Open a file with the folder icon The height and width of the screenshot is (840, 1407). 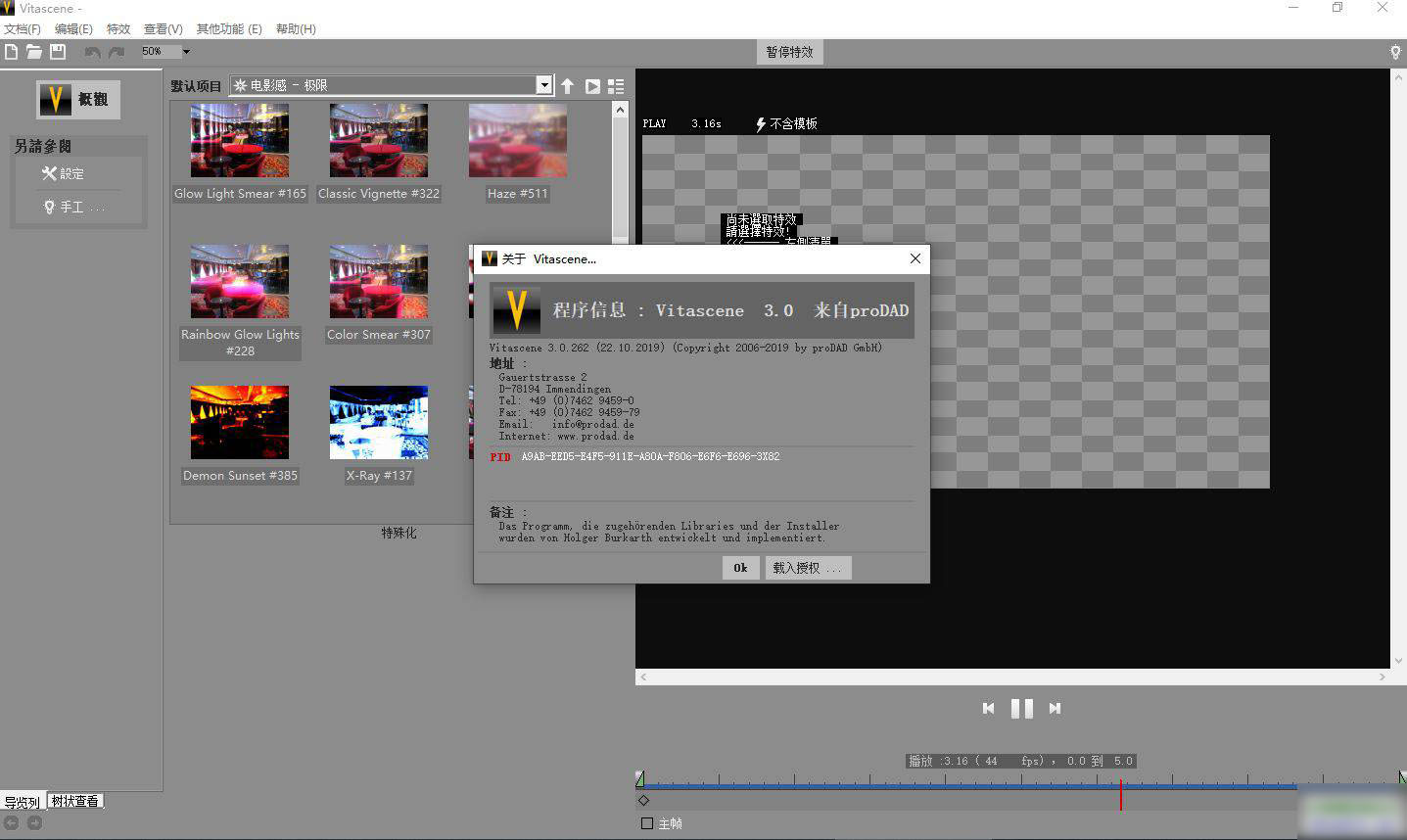pyautogui.click(x=34, y=52)
